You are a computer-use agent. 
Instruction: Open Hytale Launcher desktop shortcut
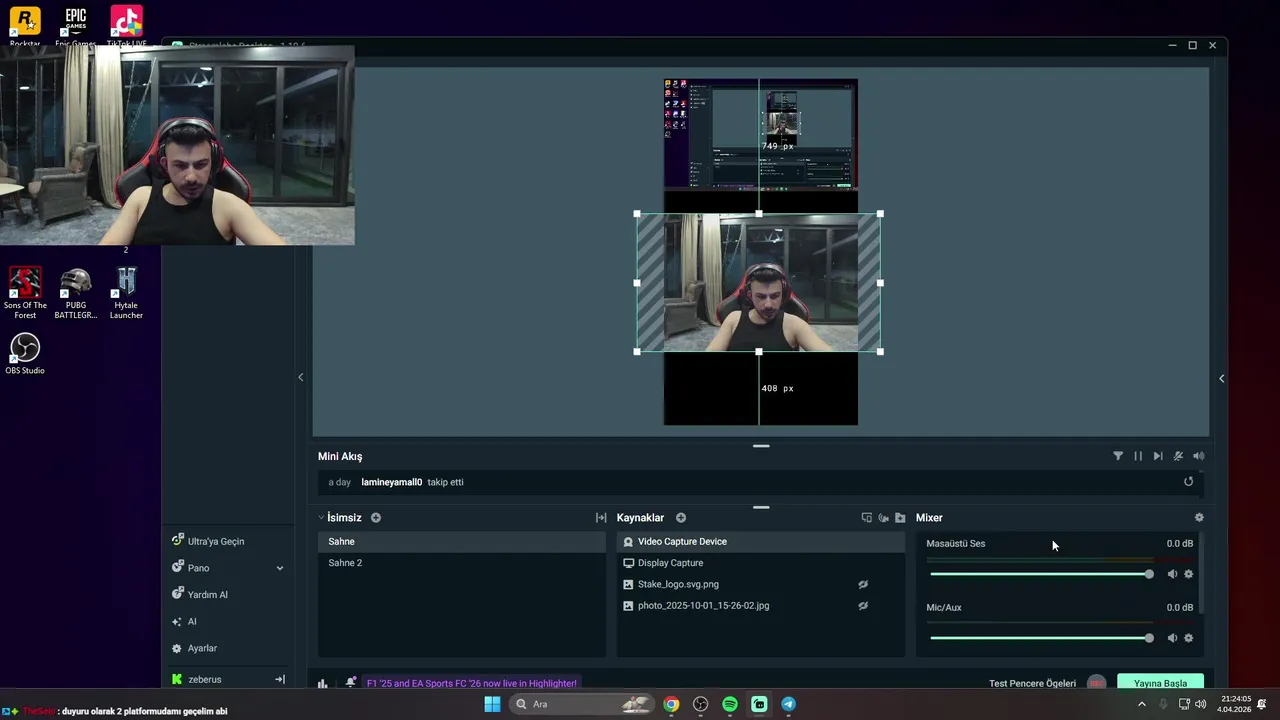(126, 293)
